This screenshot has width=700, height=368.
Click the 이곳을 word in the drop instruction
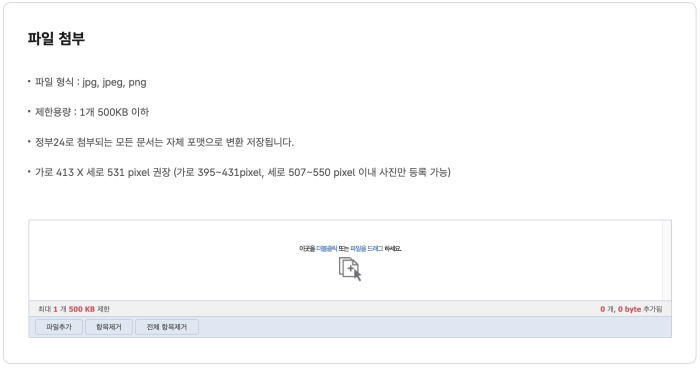pos(307,249)
